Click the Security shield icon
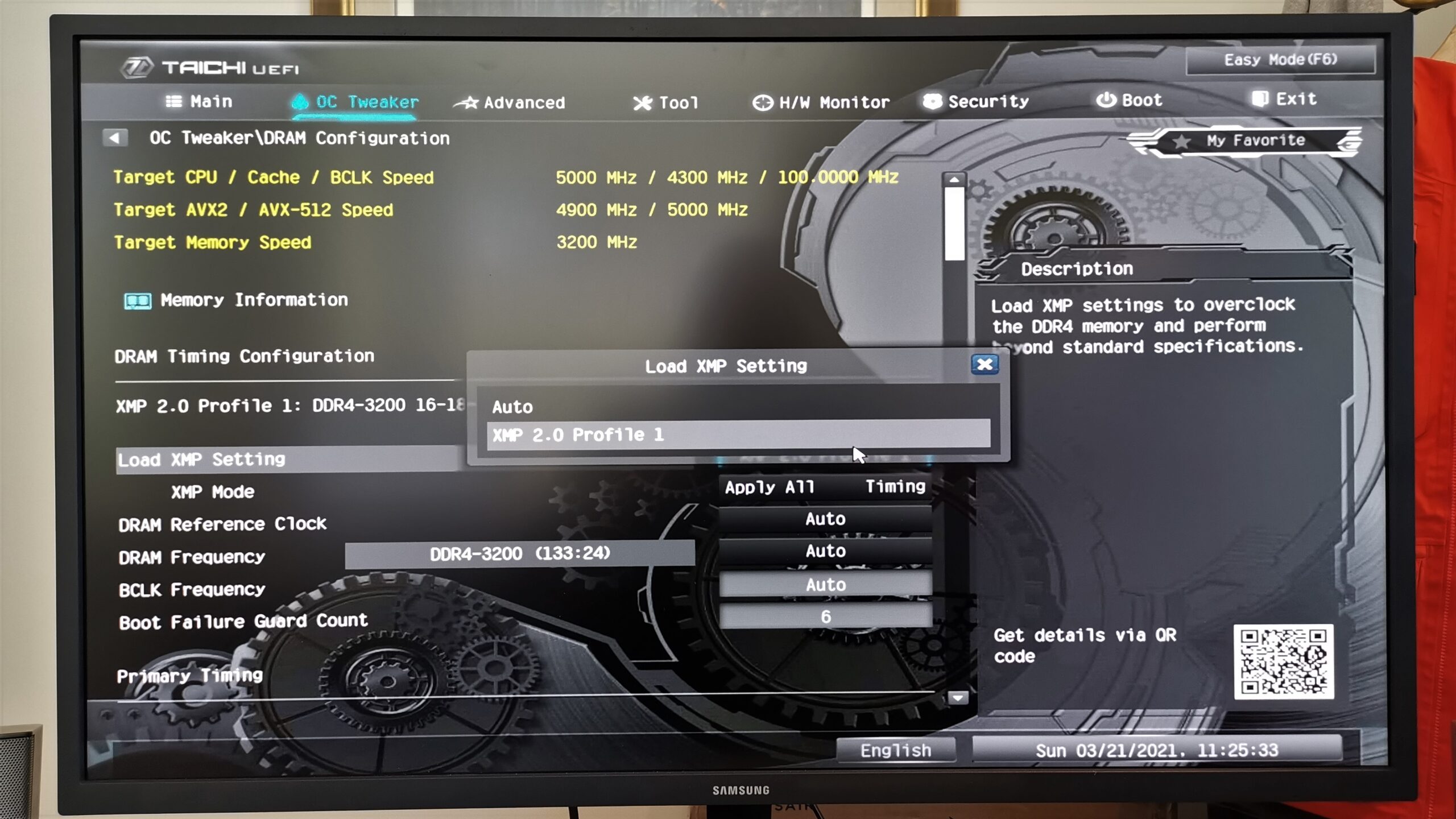Viewport: 1456px width, 819px height. click(932, 102)
